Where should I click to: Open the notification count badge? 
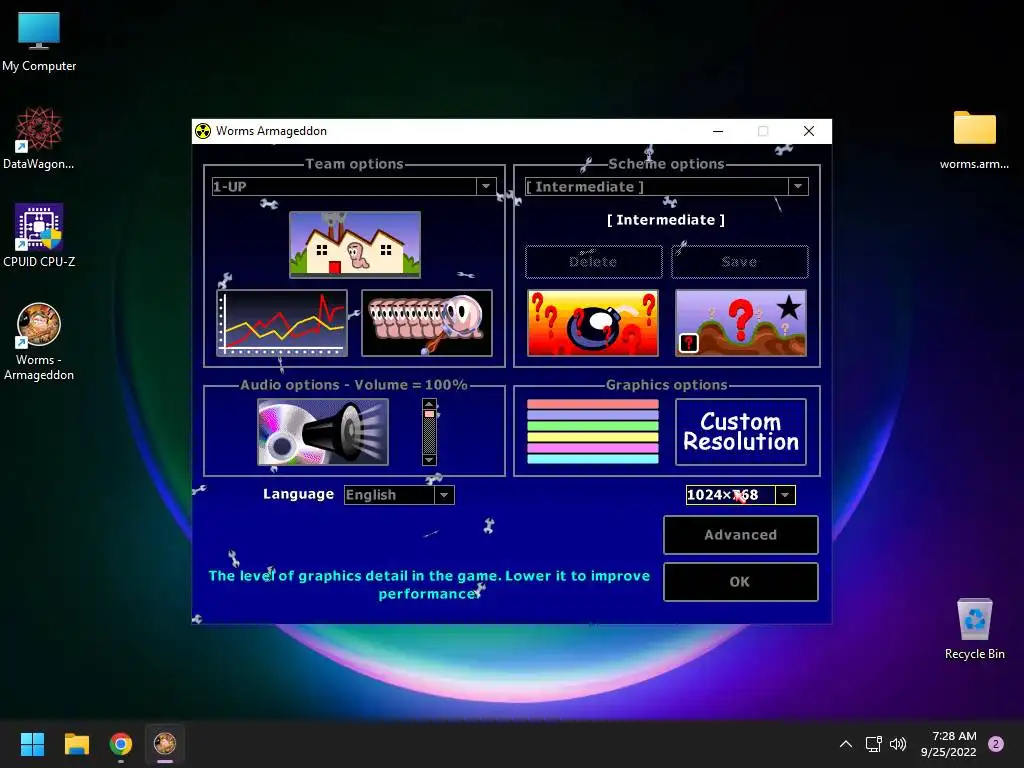coord(996,744)
